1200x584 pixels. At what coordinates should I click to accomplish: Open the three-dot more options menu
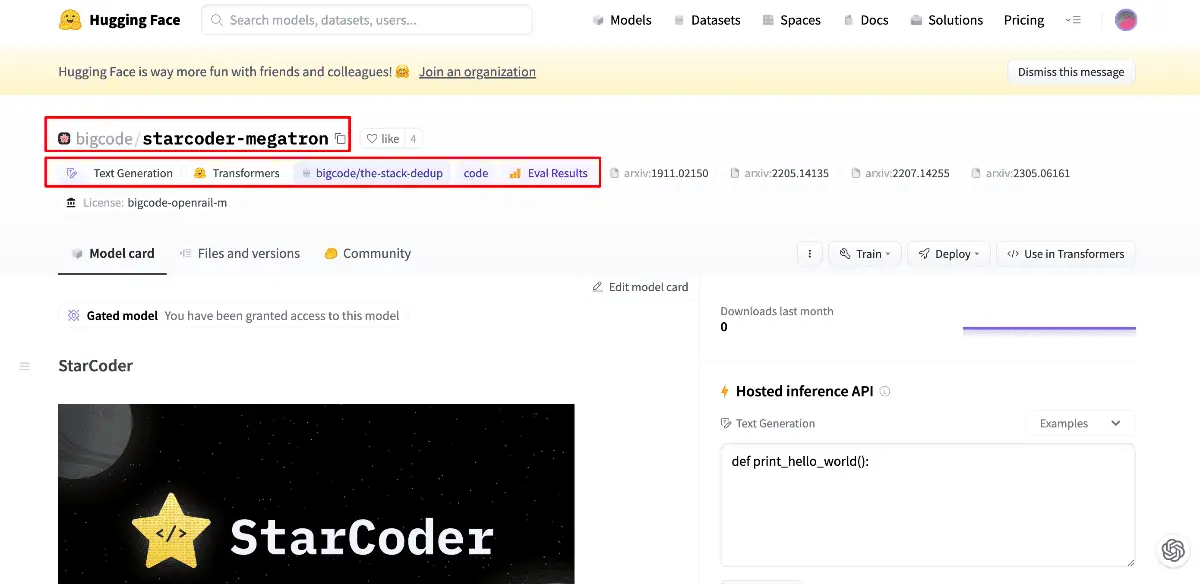809,254
